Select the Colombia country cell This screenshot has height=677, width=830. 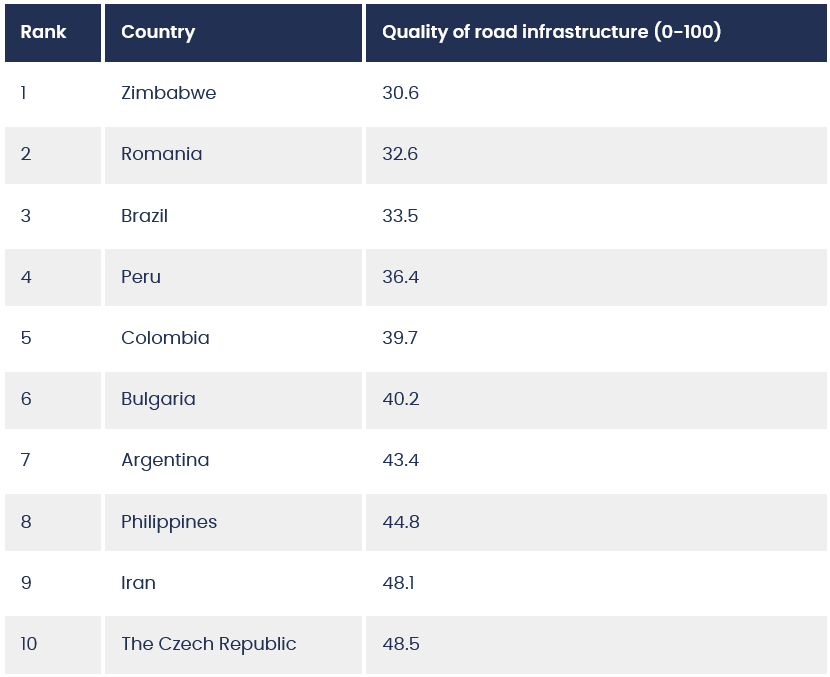click(x=233, y=338)
